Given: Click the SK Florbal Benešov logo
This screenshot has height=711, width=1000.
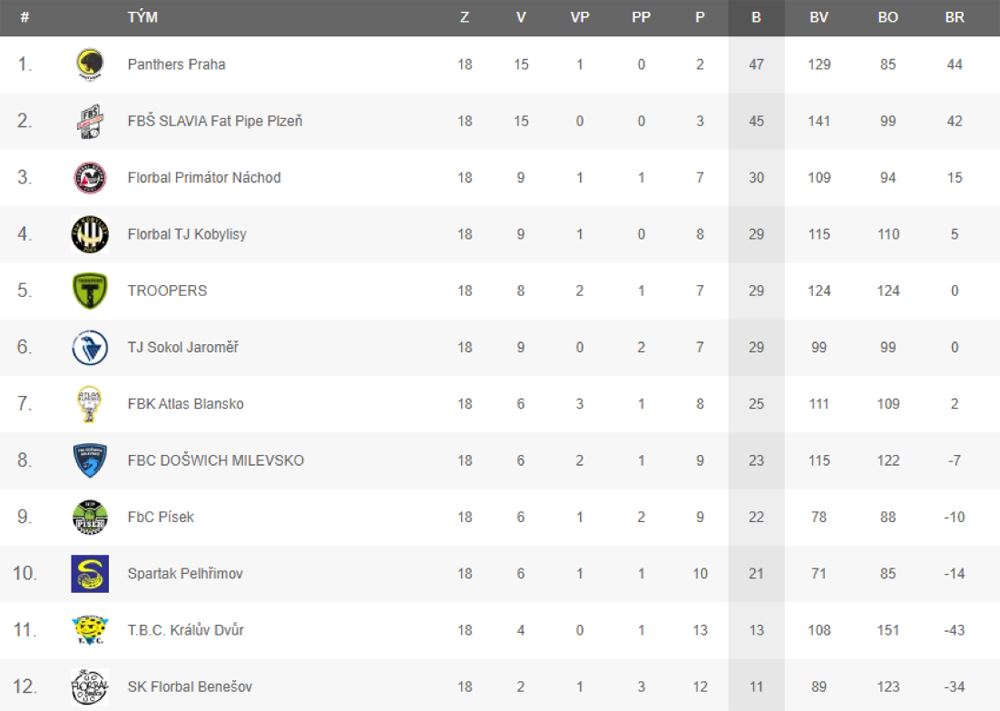Looking at the screenshot, I should tap(90, 687).
